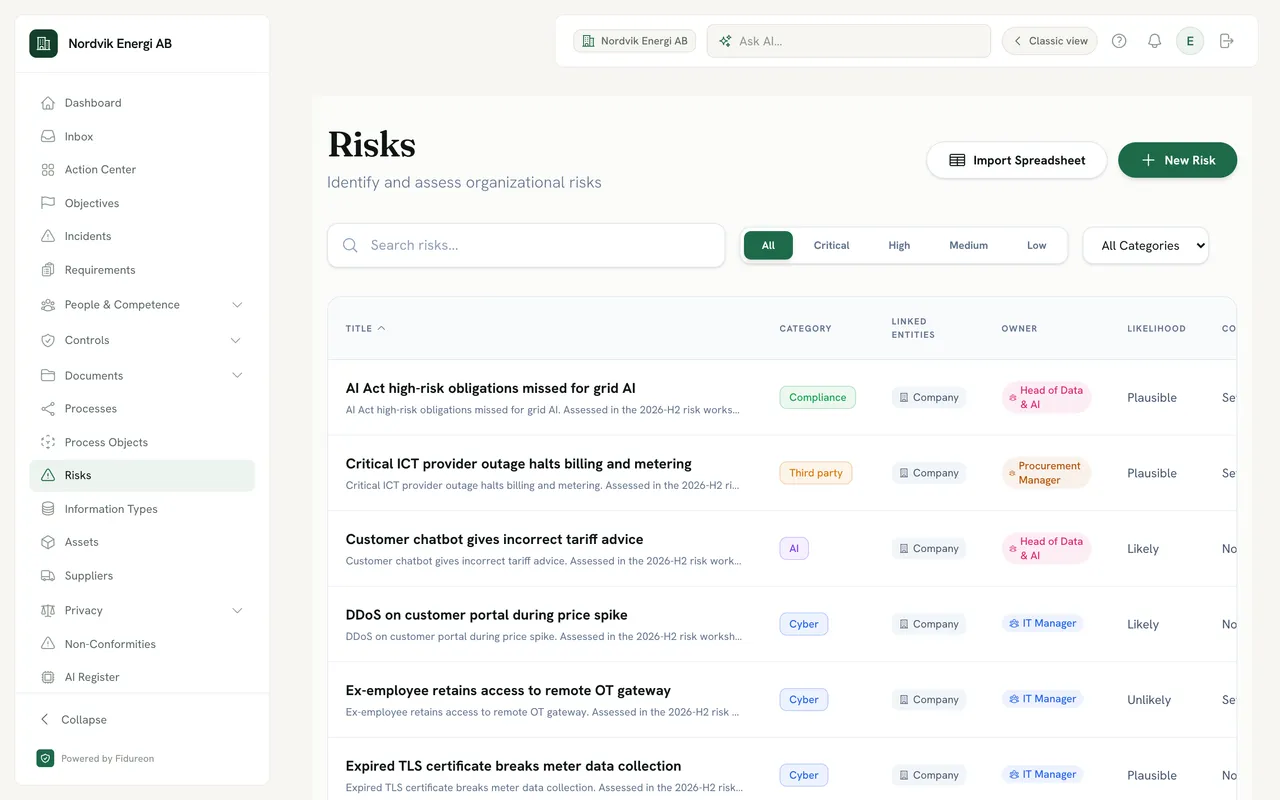The width and height of the screenshot is (1280, 800).
Task: Open Customer chatbot incorrect tariff advice risk
Action: 494,539
